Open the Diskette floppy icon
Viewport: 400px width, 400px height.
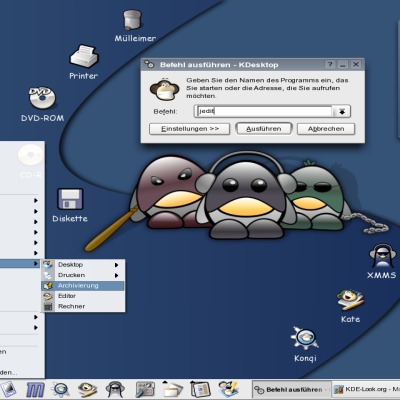70,199
